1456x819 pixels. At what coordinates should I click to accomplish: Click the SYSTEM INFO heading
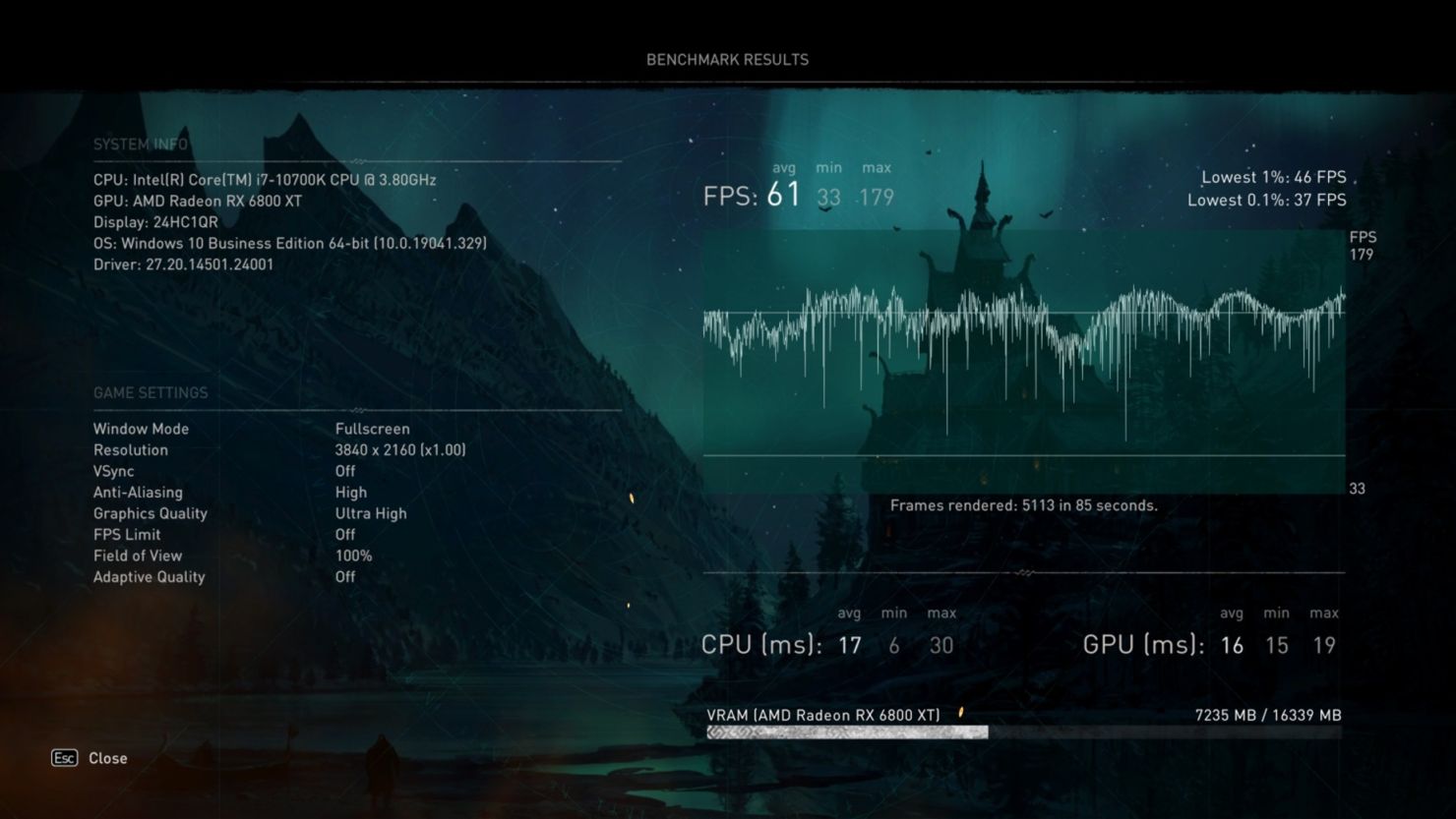141,145
